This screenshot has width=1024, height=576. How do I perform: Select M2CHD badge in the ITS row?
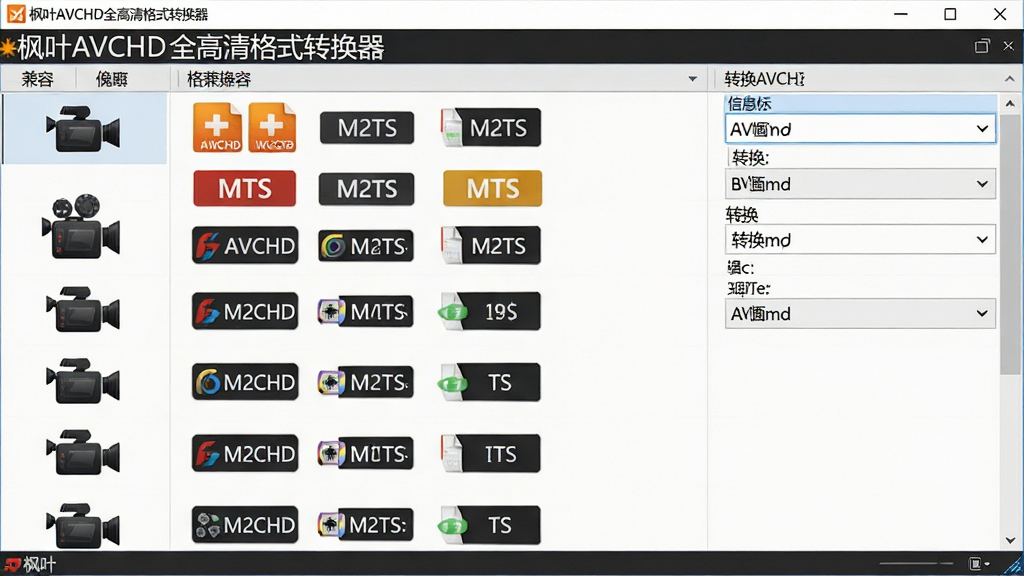(x=245, y=453)
